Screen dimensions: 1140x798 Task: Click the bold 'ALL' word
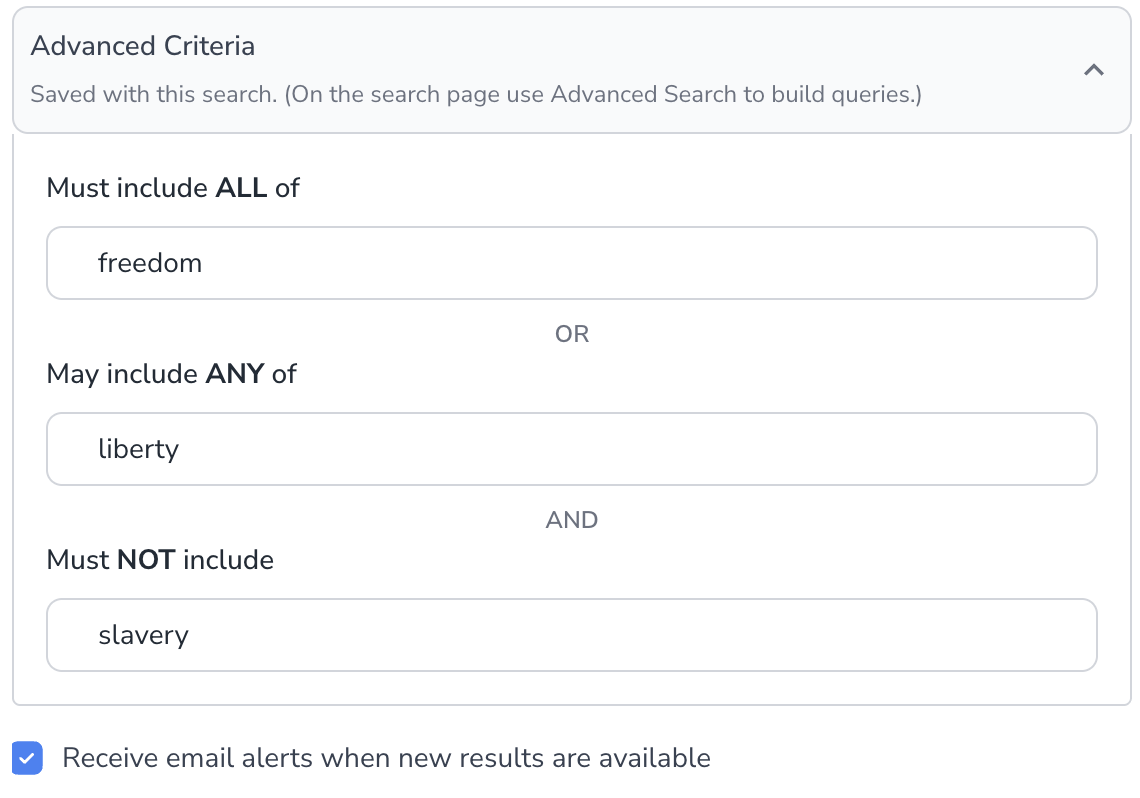click(241, 188)
